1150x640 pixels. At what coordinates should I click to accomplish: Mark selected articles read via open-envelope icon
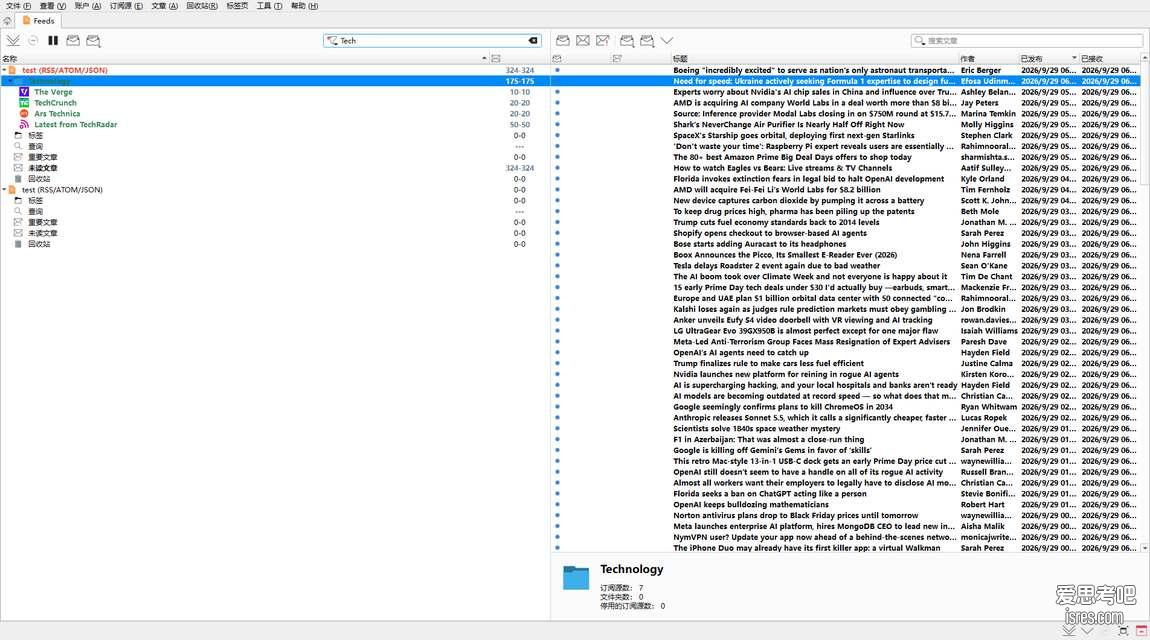click(x=563, y=40)
